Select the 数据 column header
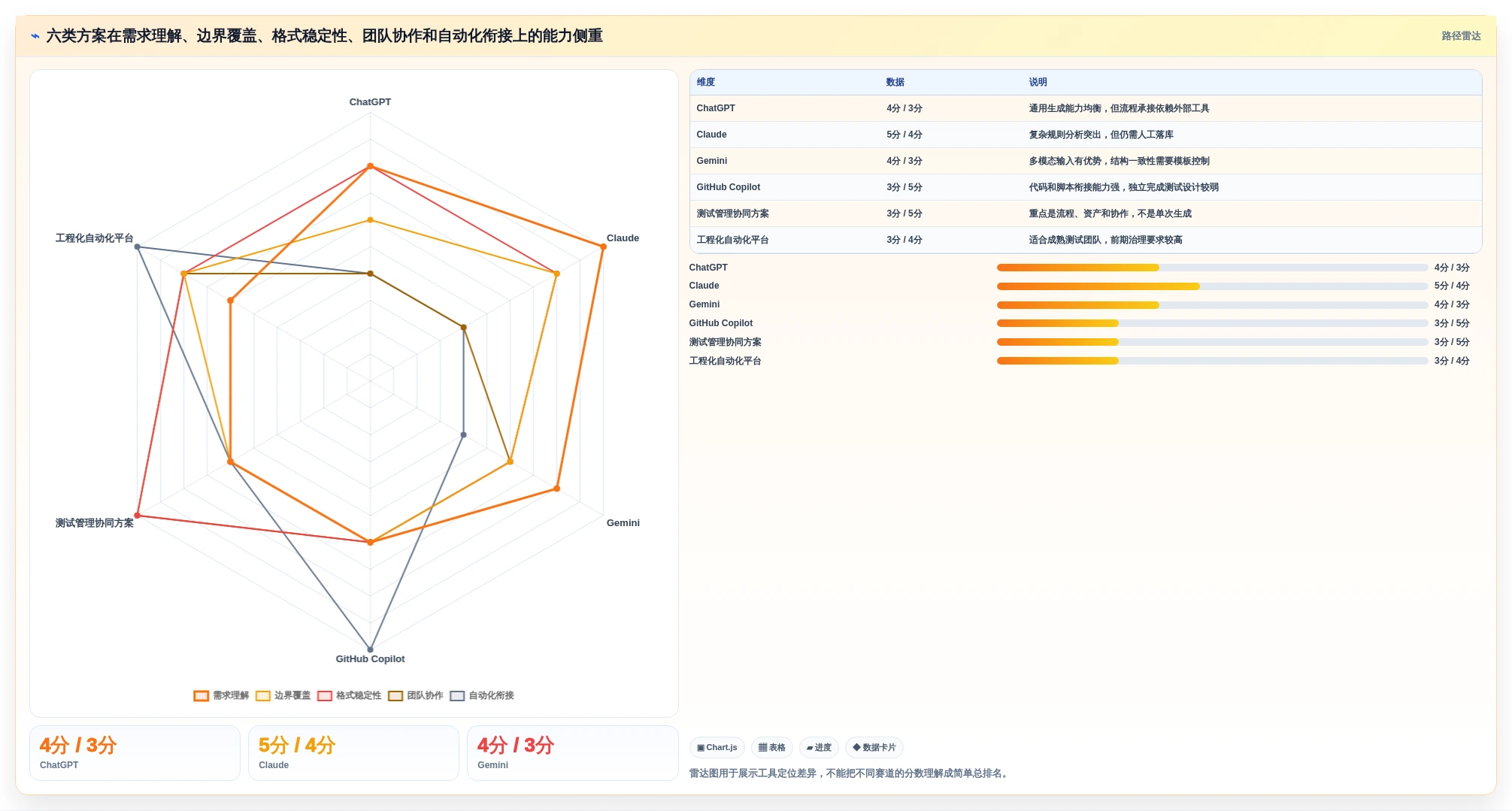This screenshot has width=1512, height=811. 895,83
